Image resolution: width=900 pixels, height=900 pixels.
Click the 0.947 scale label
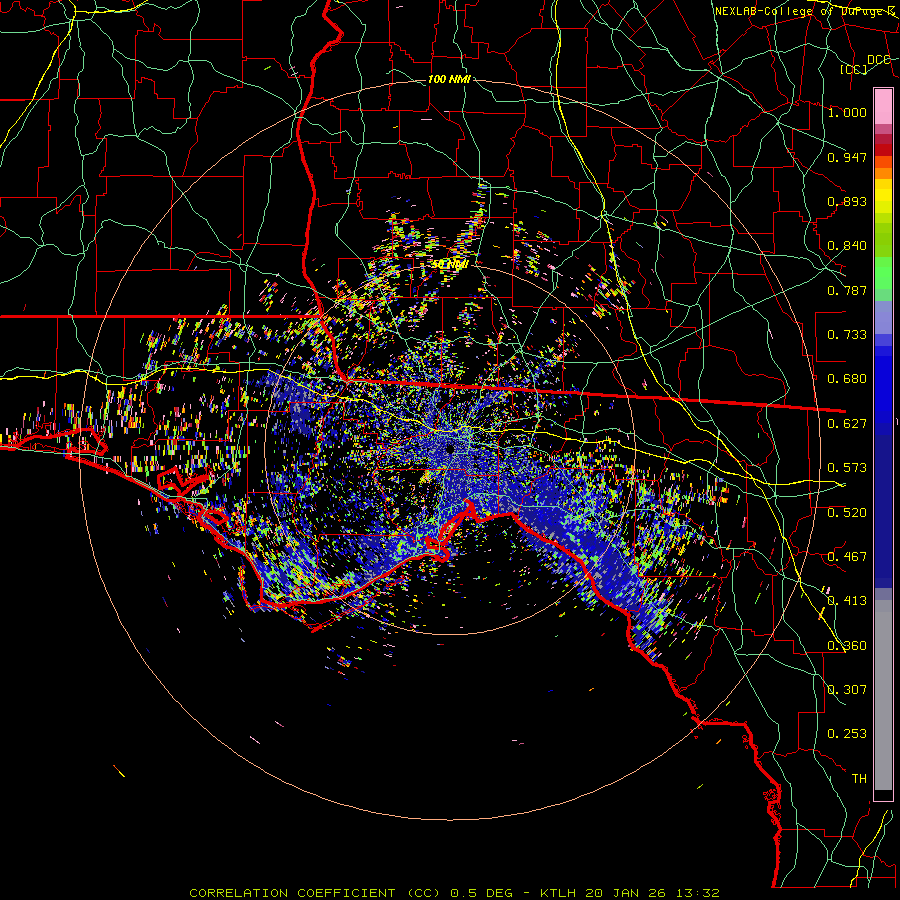847,157
